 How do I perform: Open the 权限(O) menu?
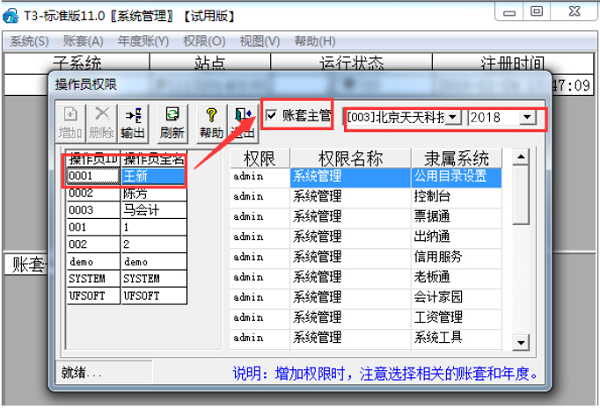click(x=204, y=41)
